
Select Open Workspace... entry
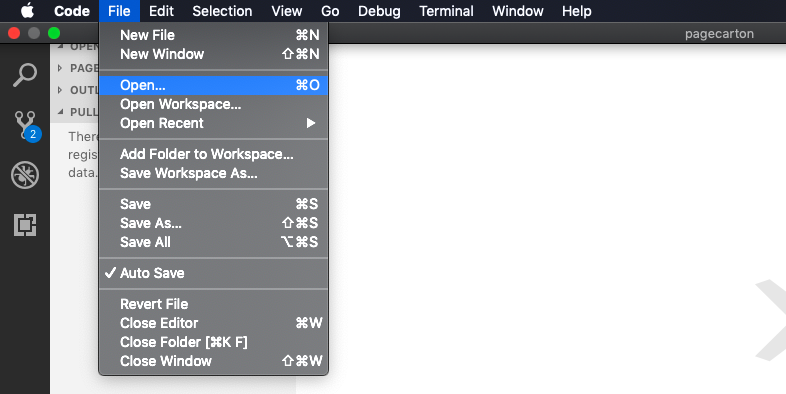[x=214, y=104]
